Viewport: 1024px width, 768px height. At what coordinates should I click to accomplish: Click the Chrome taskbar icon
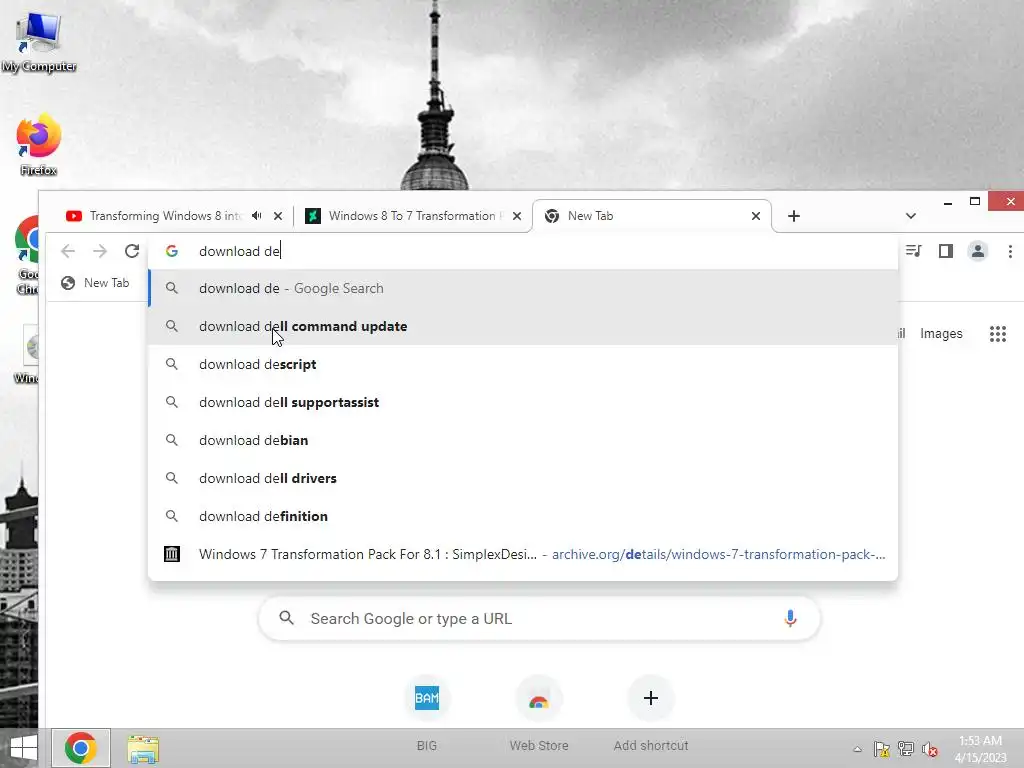click(80, 748)
